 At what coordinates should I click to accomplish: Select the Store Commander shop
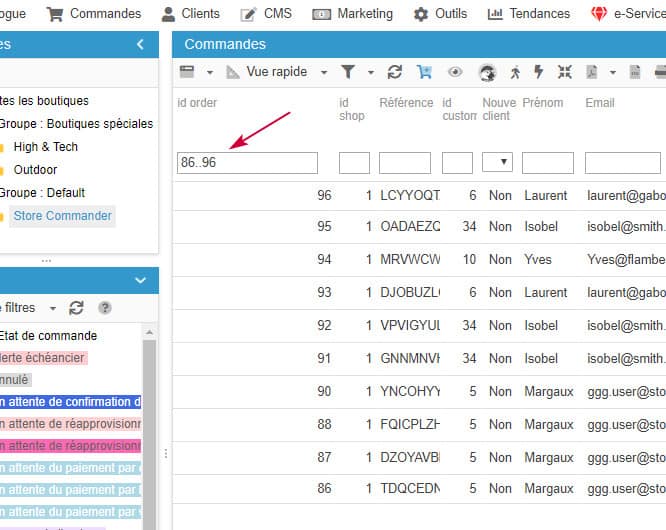pyautogui.click(x=62, y=216)
